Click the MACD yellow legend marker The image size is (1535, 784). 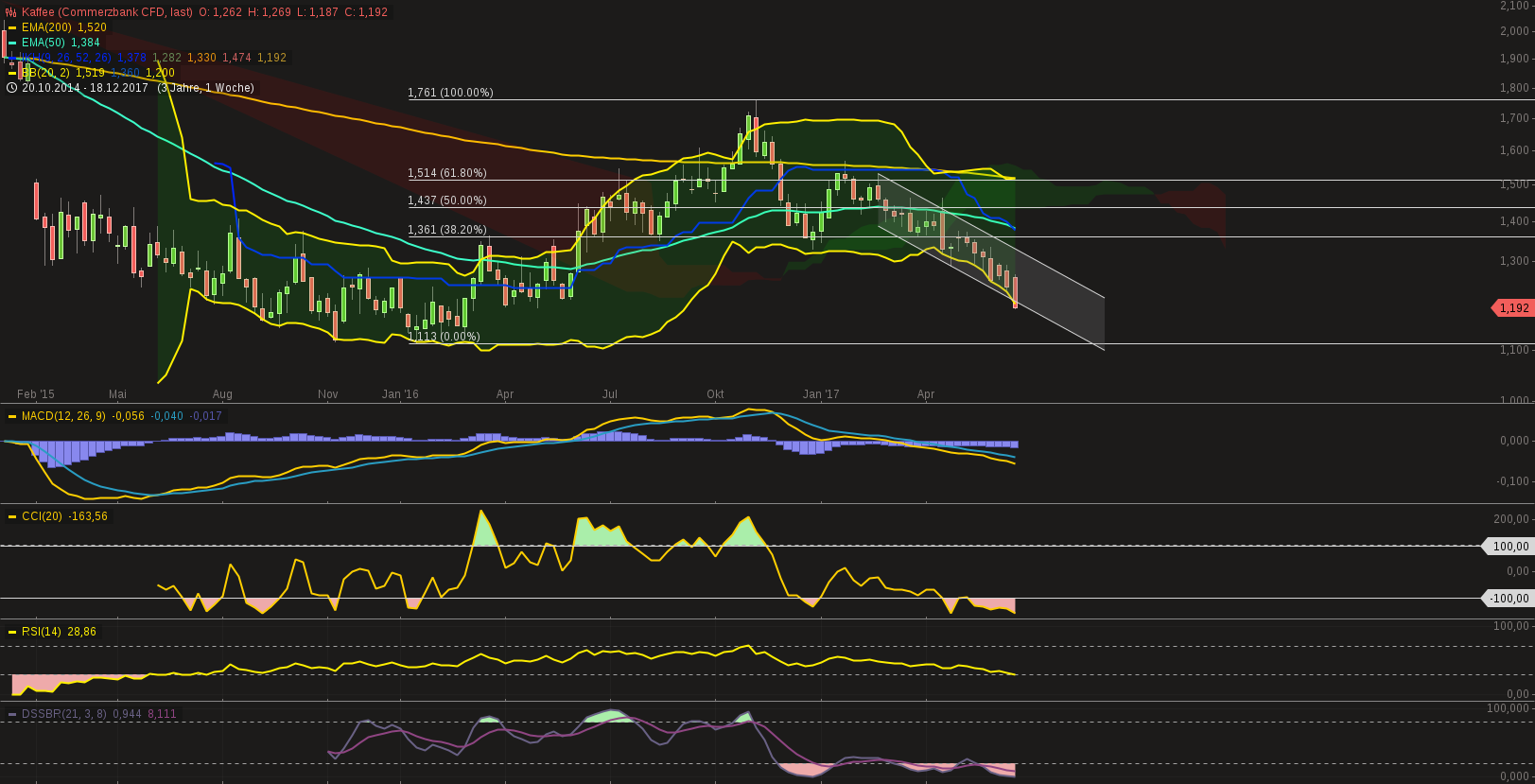(x=12, y=416)
